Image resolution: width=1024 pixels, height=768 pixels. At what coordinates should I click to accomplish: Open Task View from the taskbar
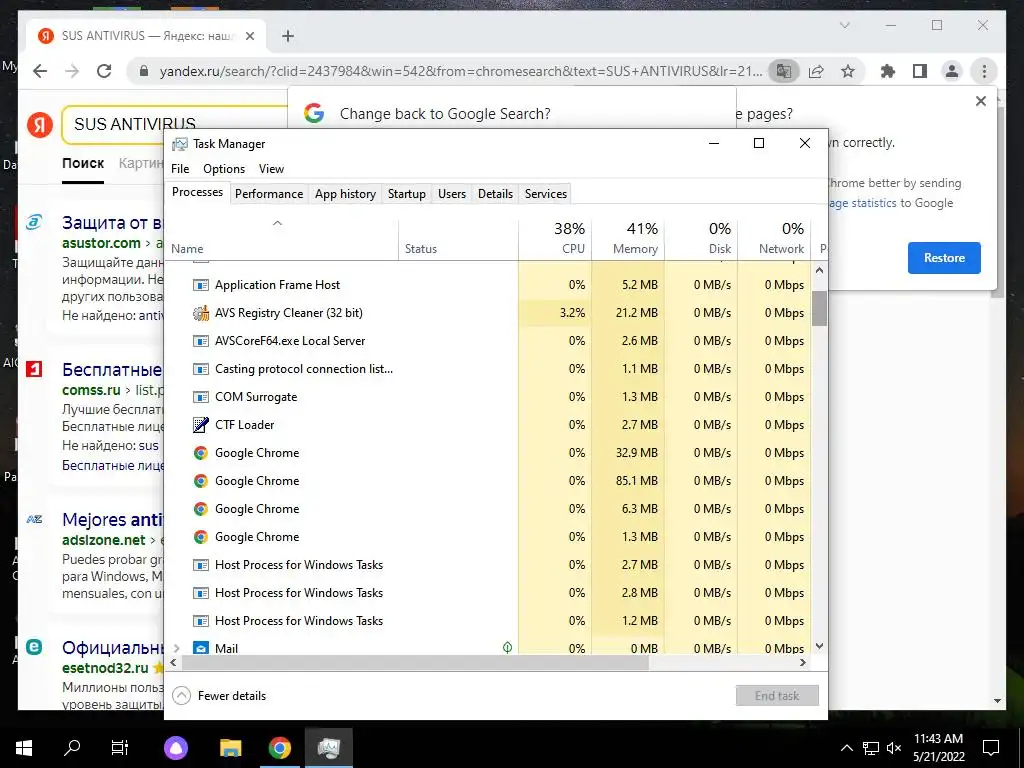(120, 748)
